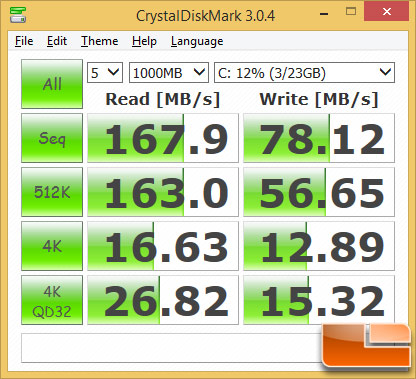This screenshot has width=416, height=379.
Task: Expand the test count dropdown showing 5
Action: pos(105,72)
